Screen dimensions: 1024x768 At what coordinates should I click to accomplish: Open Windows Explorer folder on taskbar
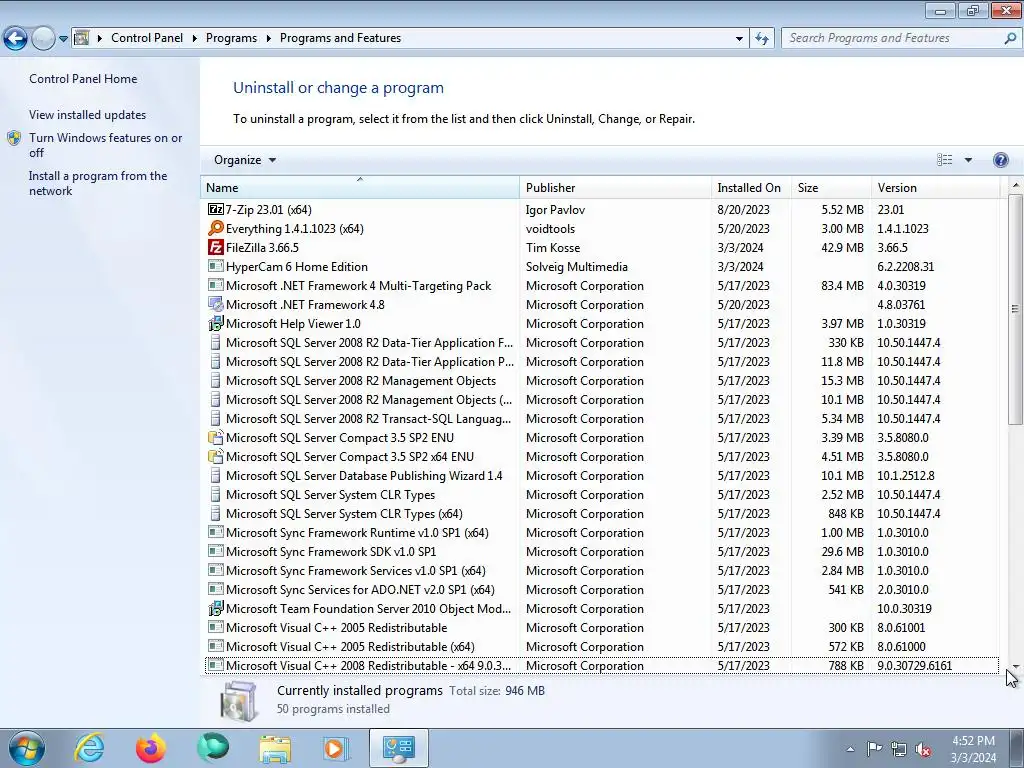[275, 748]
